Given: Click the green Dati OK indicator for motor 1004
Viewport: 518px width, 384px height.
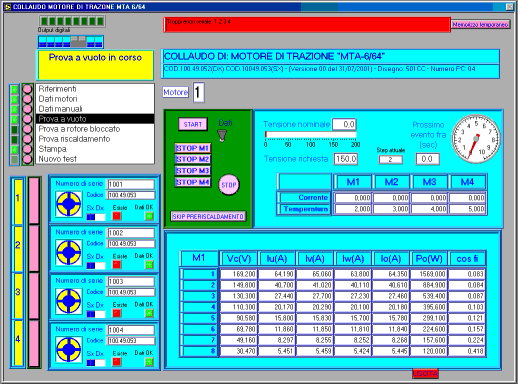Looking at the screenshot, I should click(x=149, y=362).
